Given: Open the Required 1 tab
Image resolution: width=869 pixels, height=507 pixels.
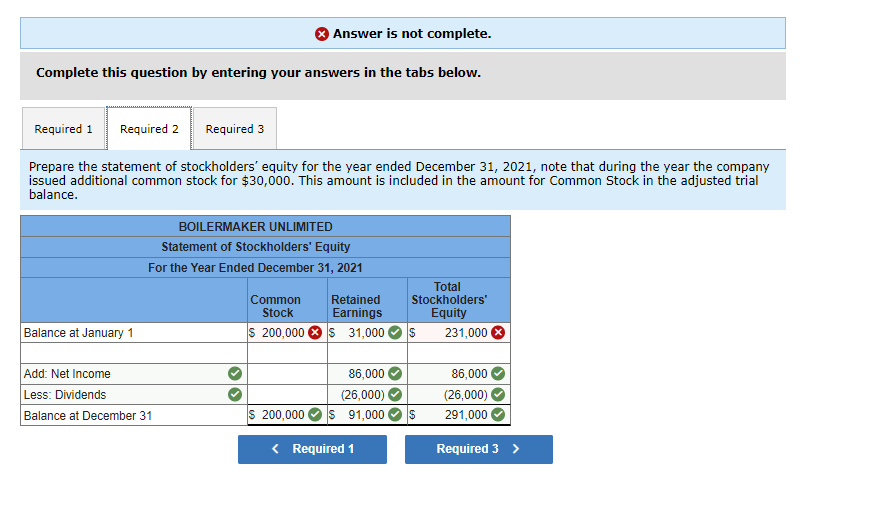Looking at the screenshot, I should (x=64, y=129).
